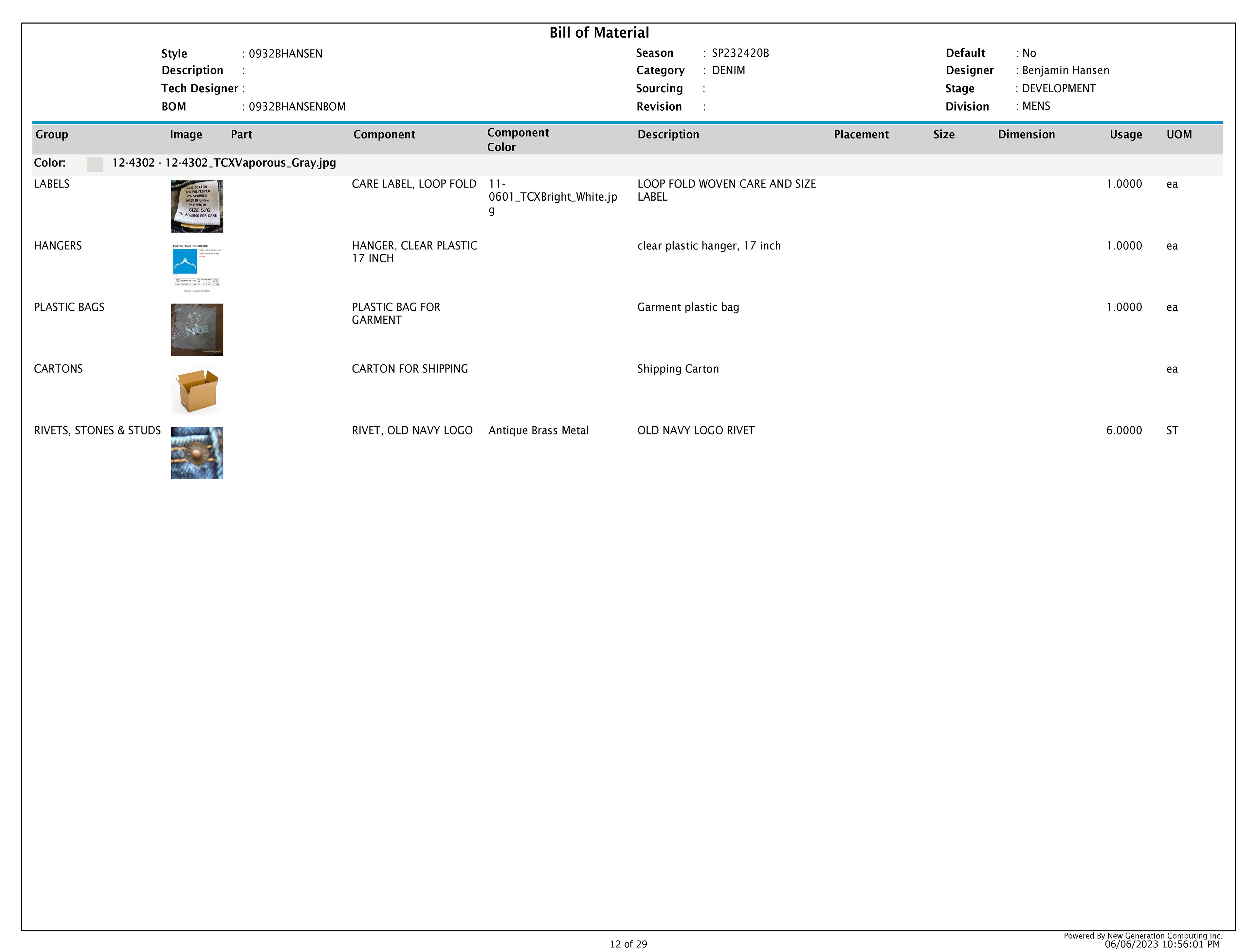The image size is (1257, 952).
Task: Click CARE LABEL, LOOP FOLD component
Action: coord(414,184)
